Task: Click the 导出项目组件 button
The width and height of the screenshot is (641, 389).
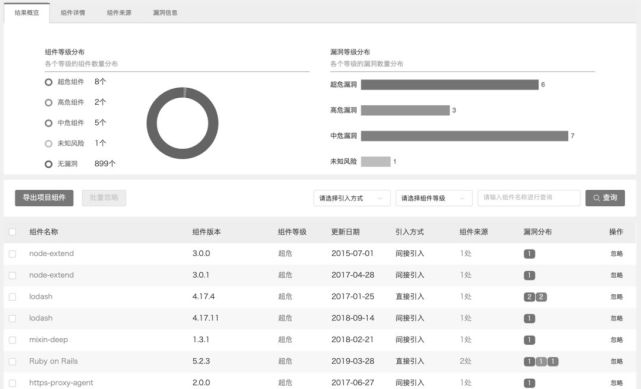Action: [44, 198]
